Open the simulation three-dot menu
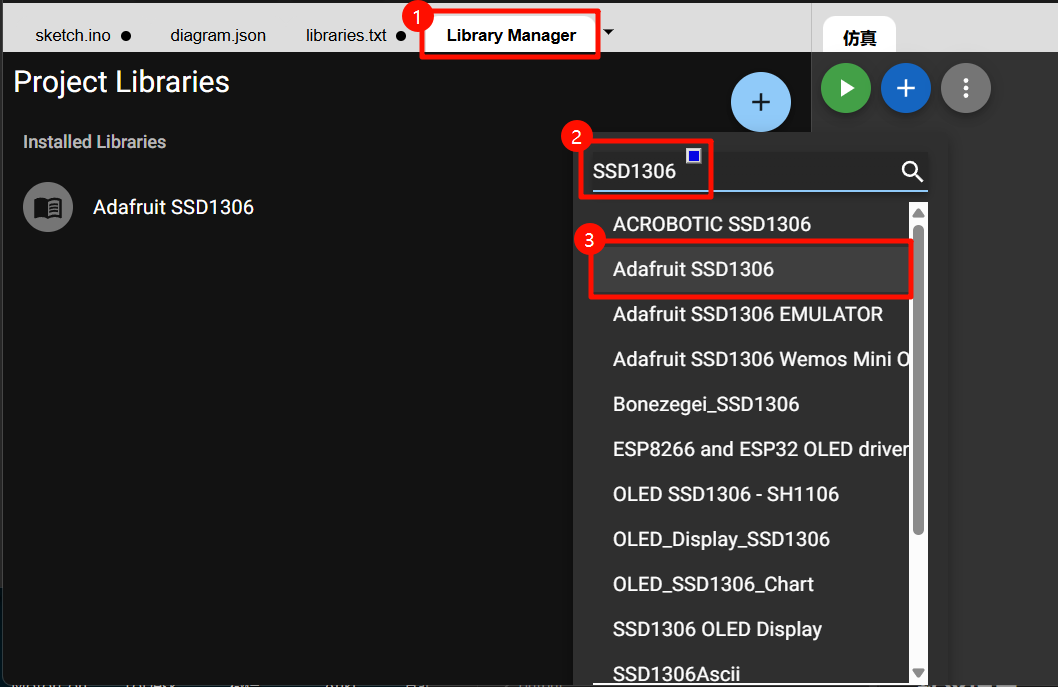The height and width of the screenshot is (687, 1058). pyautogui.click(x=966, y=88)
